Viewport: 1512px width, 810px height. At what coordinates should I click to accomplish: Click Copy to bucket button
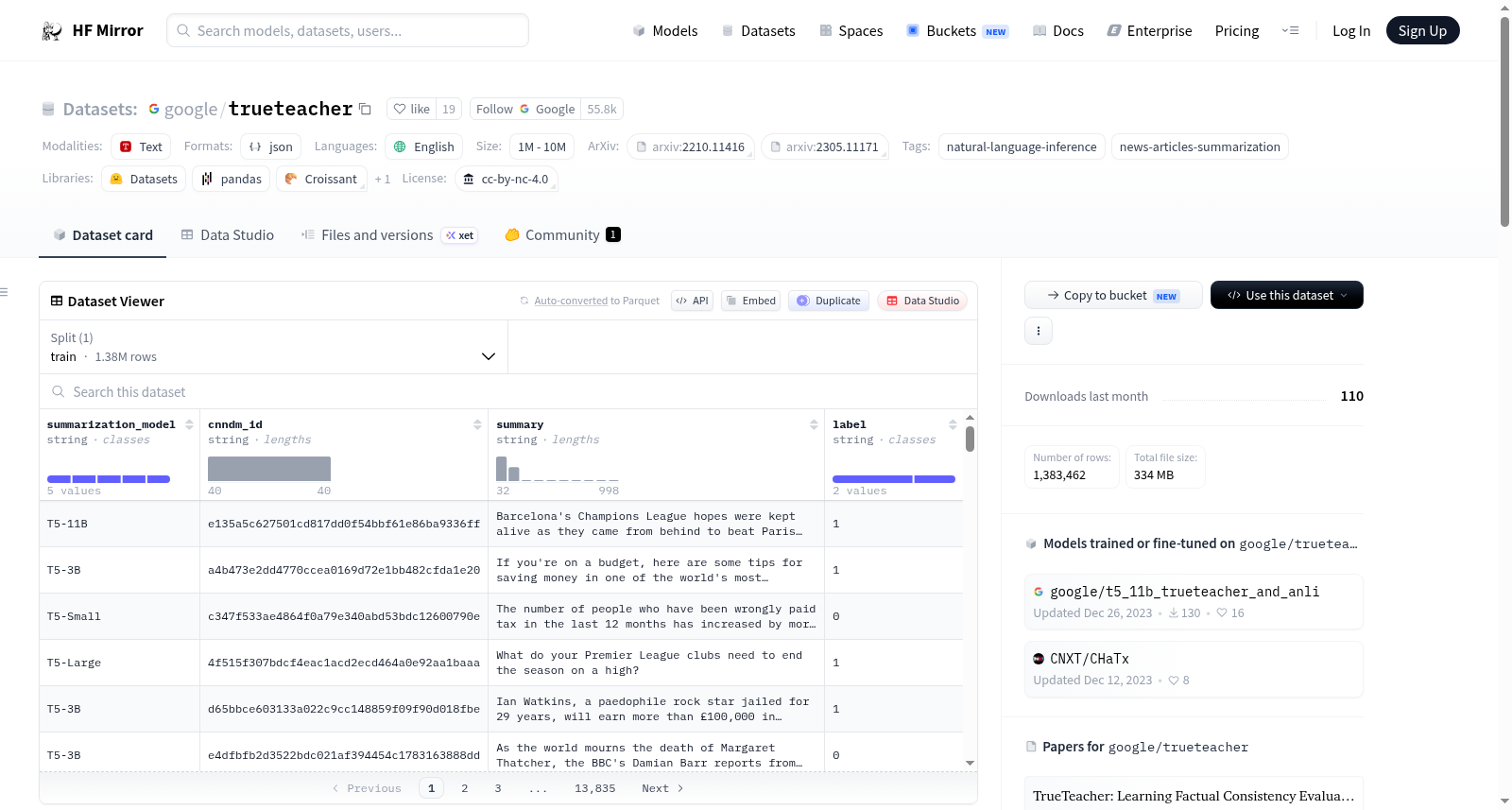coord(1113,295)
